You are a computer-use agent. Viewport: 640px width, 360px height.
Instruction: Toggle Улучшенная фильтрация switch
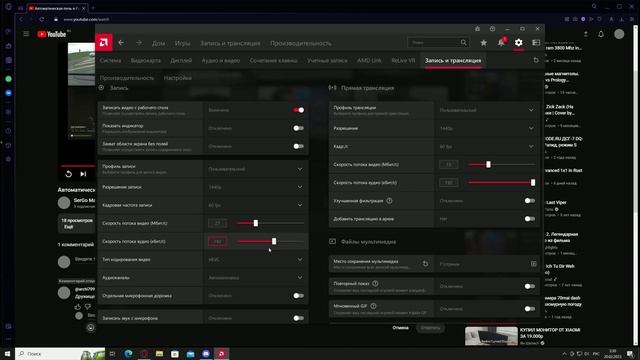coord(529,201)
